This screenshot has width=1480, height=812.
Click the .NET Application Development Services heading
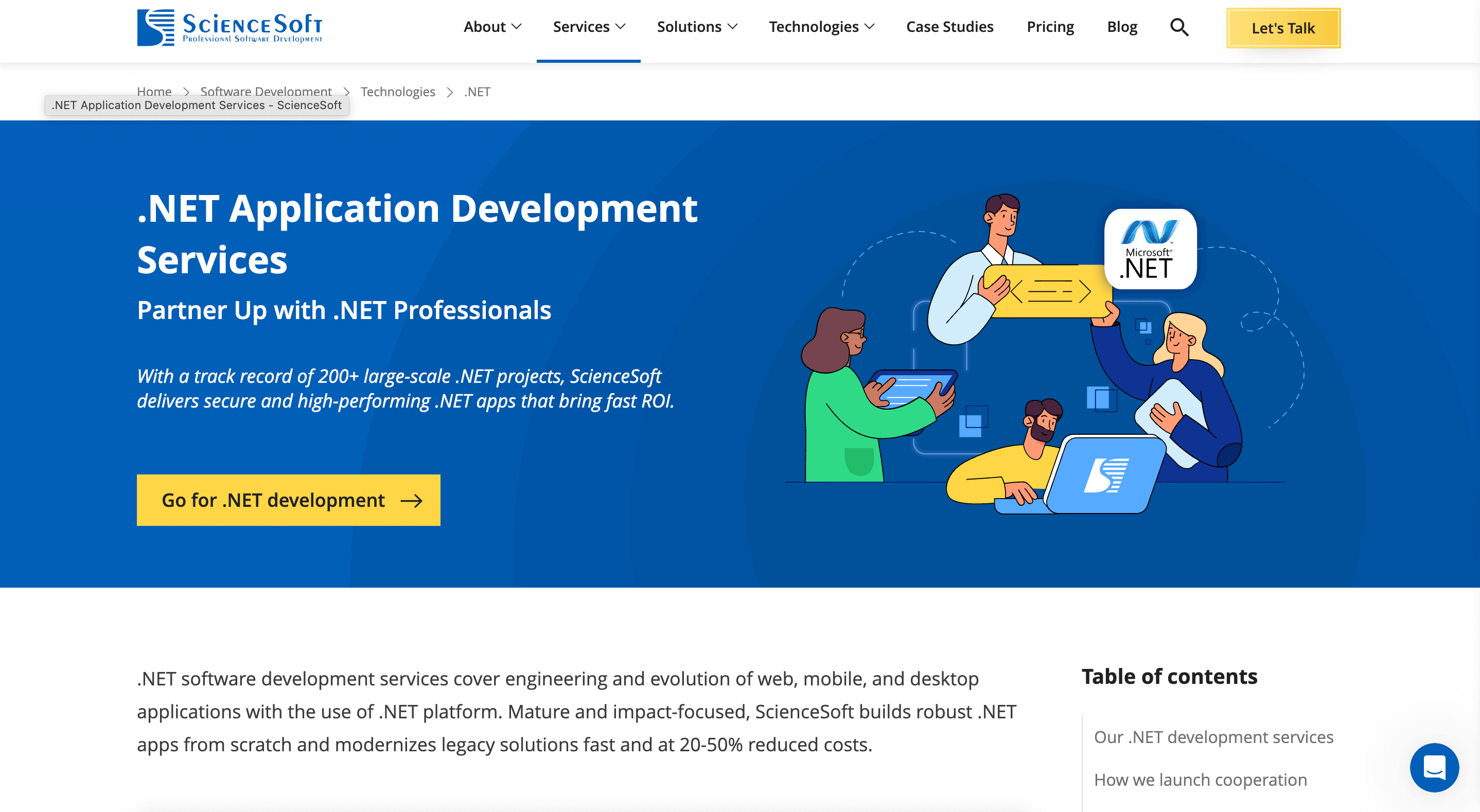click(417, 234)
